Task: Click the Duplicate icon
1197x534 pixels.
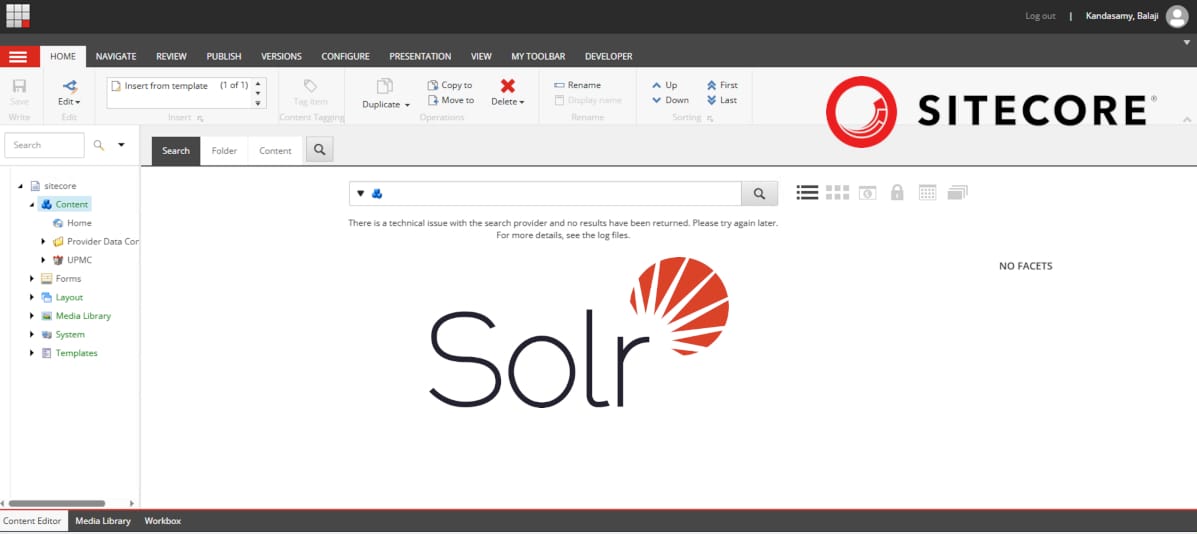Action: tap(386, 86)
